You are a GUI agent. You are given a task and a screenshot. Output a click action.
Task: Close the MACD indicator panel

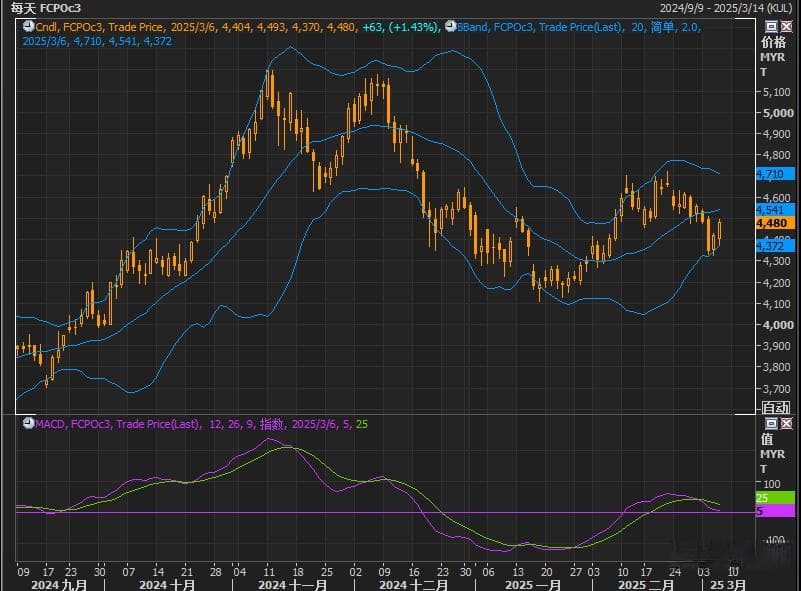coord(787,423)
